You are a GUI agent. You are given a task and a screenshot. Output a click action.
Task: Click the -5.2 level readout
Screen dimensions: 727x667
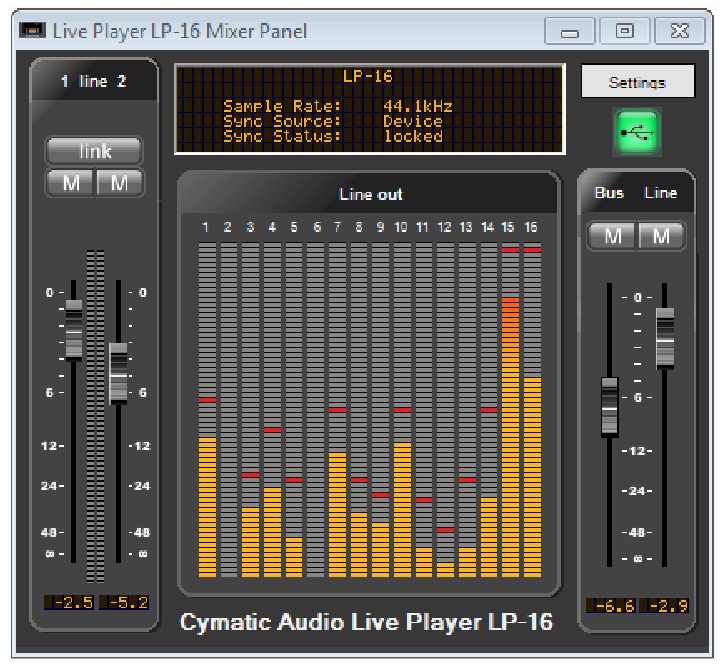(x=124, y=602)
